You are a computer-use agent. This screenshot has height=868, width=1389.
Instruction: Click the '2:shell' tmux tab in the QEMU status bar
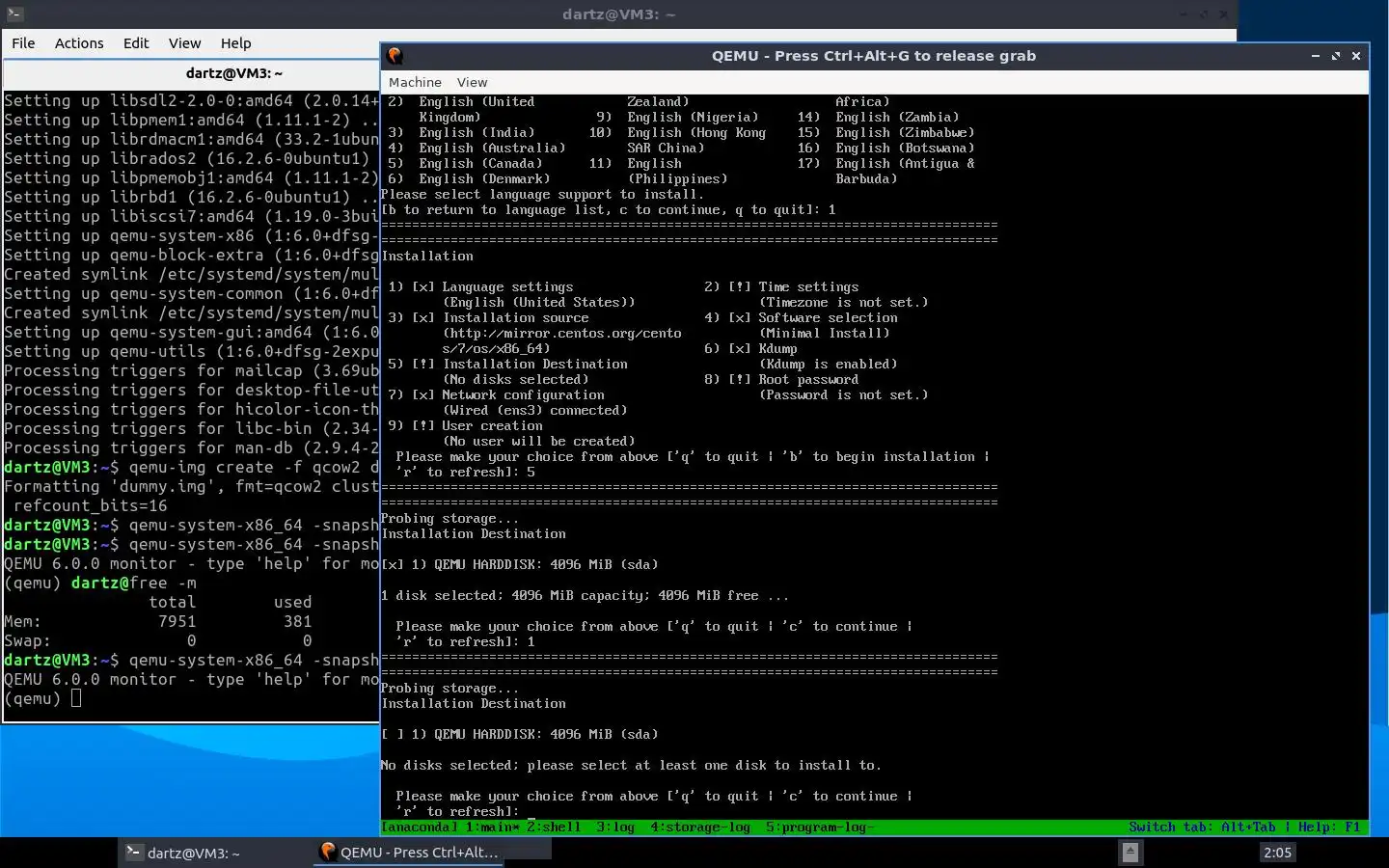[x=554, y=827]
